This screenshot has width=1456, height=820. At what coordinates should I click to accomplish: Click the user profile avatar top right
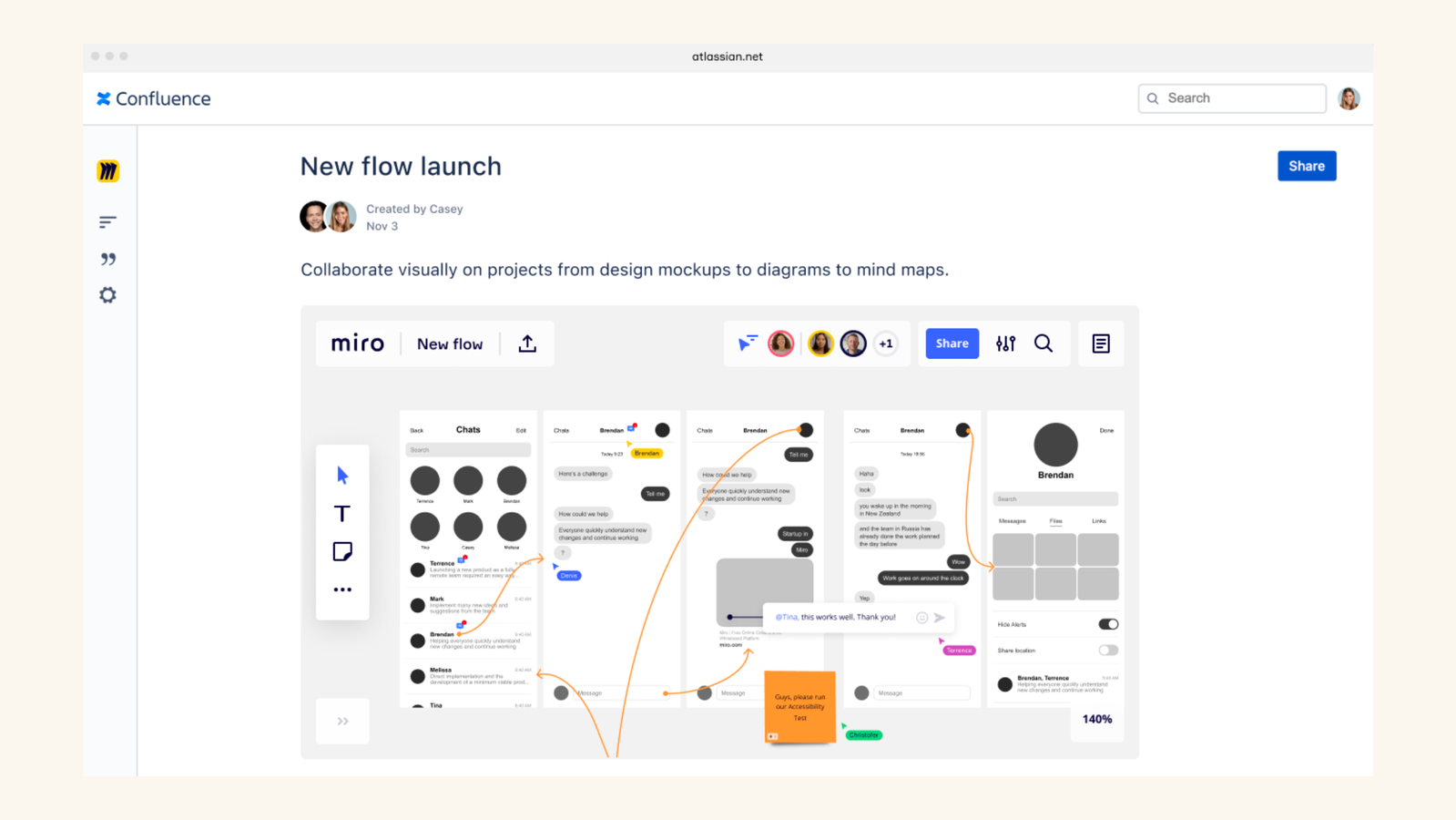[x=1349, y=98]
